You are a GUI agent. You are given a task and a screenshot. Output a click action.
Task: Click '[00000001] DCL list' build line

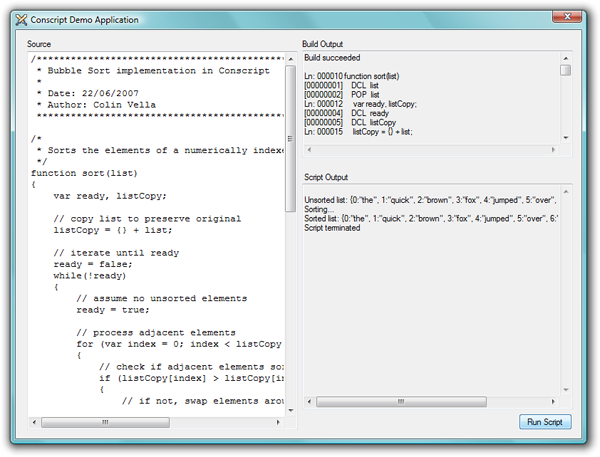click(341, 85)
